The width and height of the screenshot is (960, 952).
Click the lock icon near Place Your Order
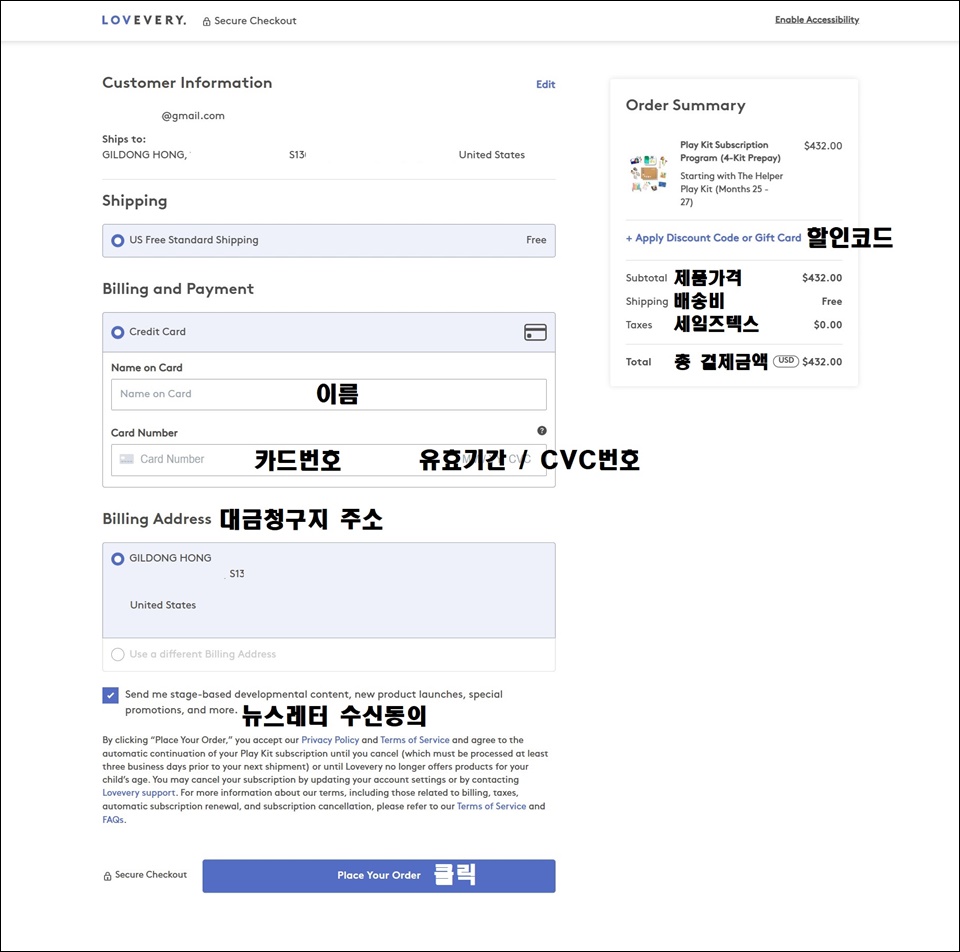[107, 876]
